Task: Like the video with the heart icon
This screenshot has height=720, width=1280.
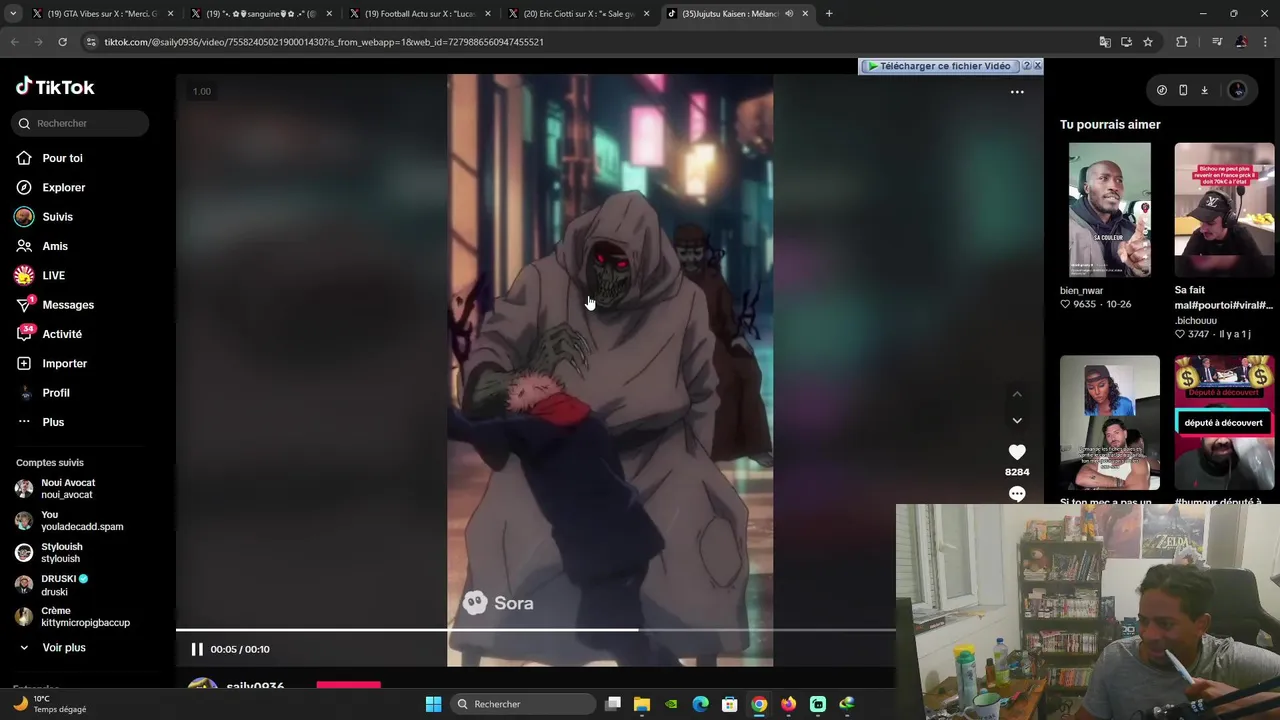Action: click(1017, 452)
